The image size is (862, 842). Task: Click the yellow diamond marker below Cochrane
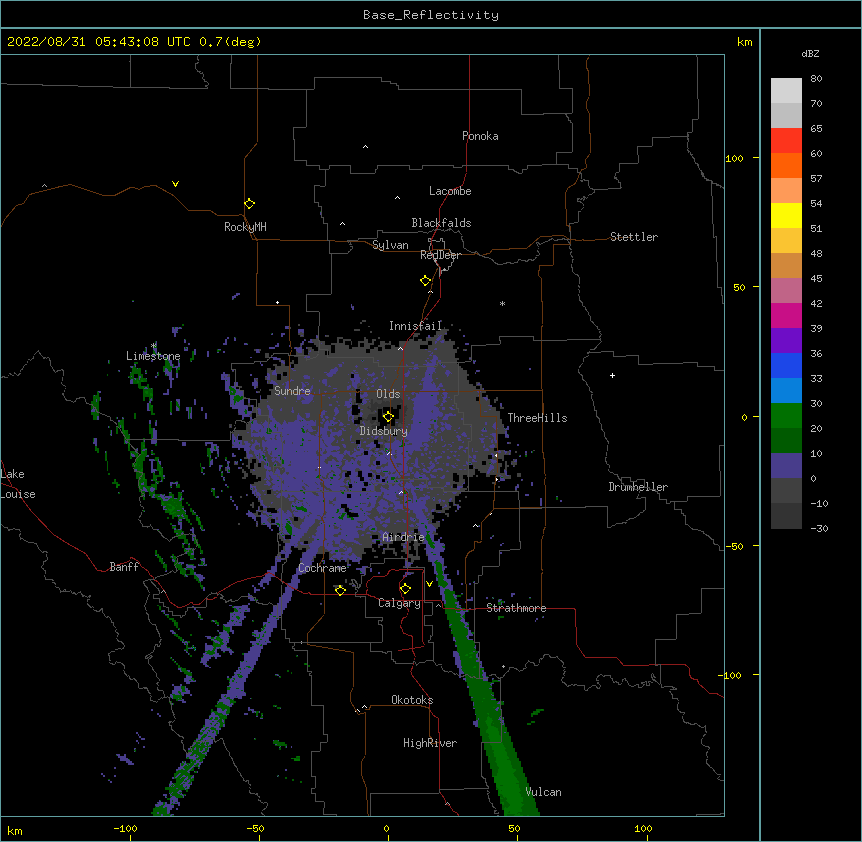(340, 590)
